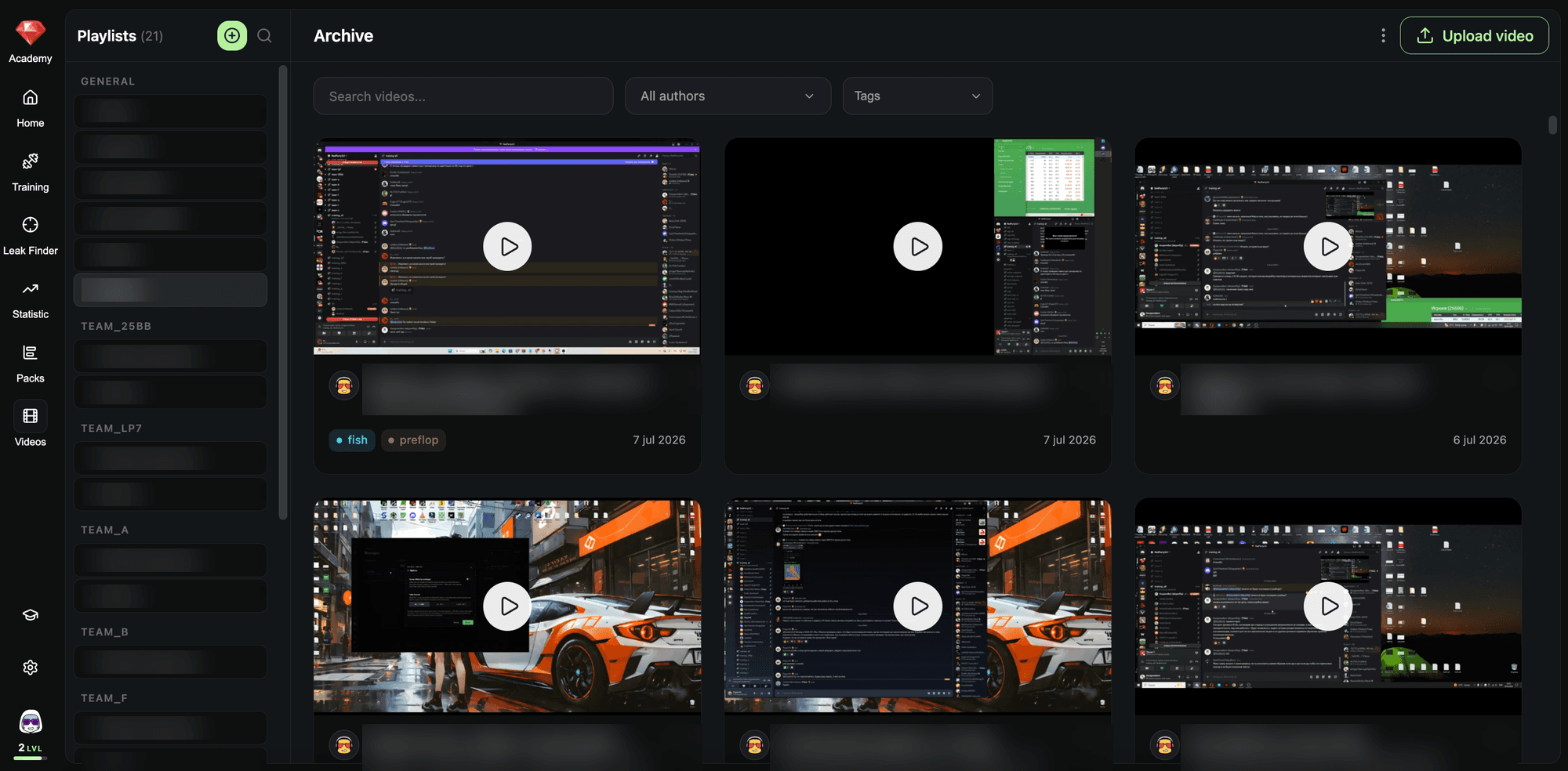Select first playlist under TEAM_25BB
This screenshot has width=1568, height=771.
point(170,356)
